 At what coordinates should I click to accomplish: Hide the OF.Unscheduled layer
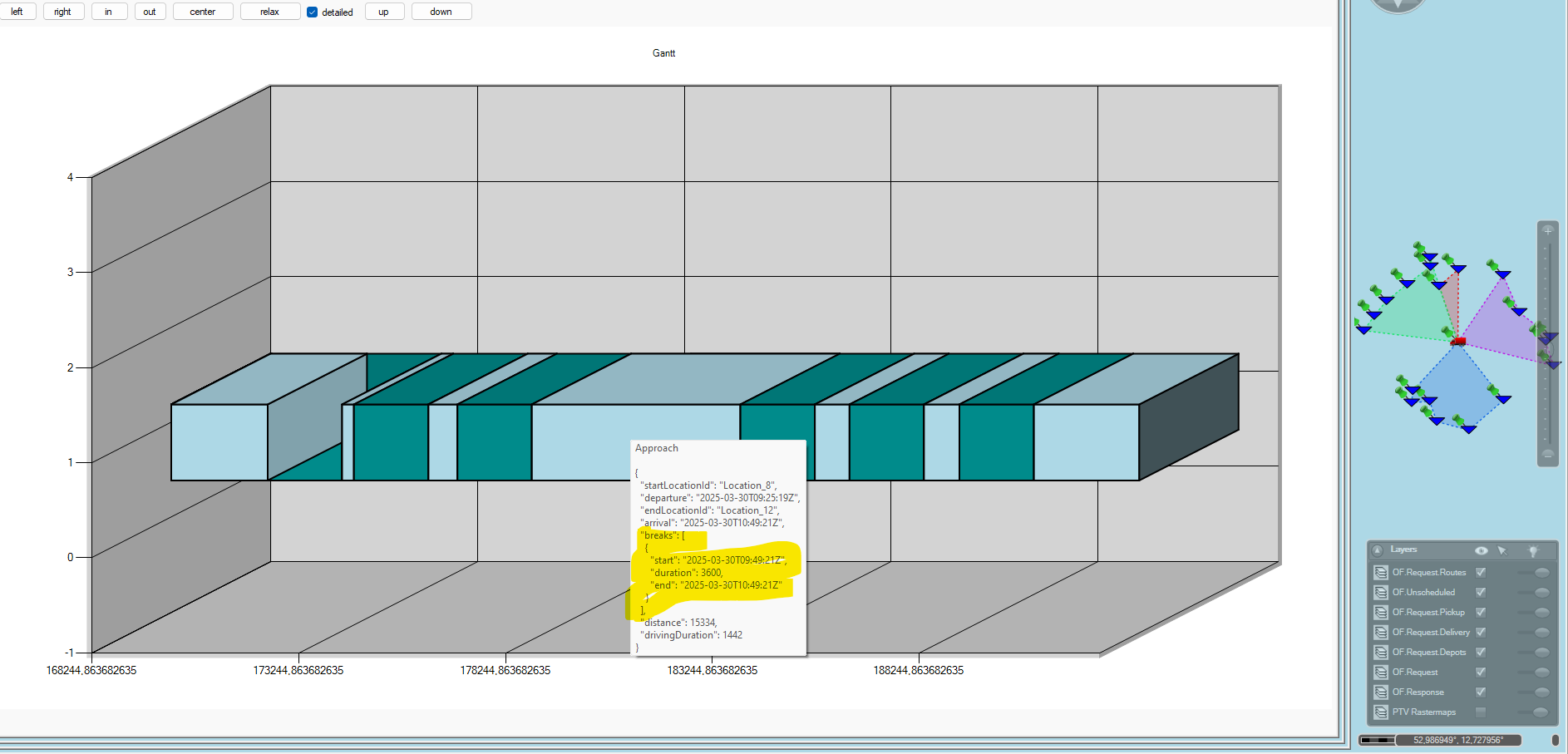[x=1481, y=593]
